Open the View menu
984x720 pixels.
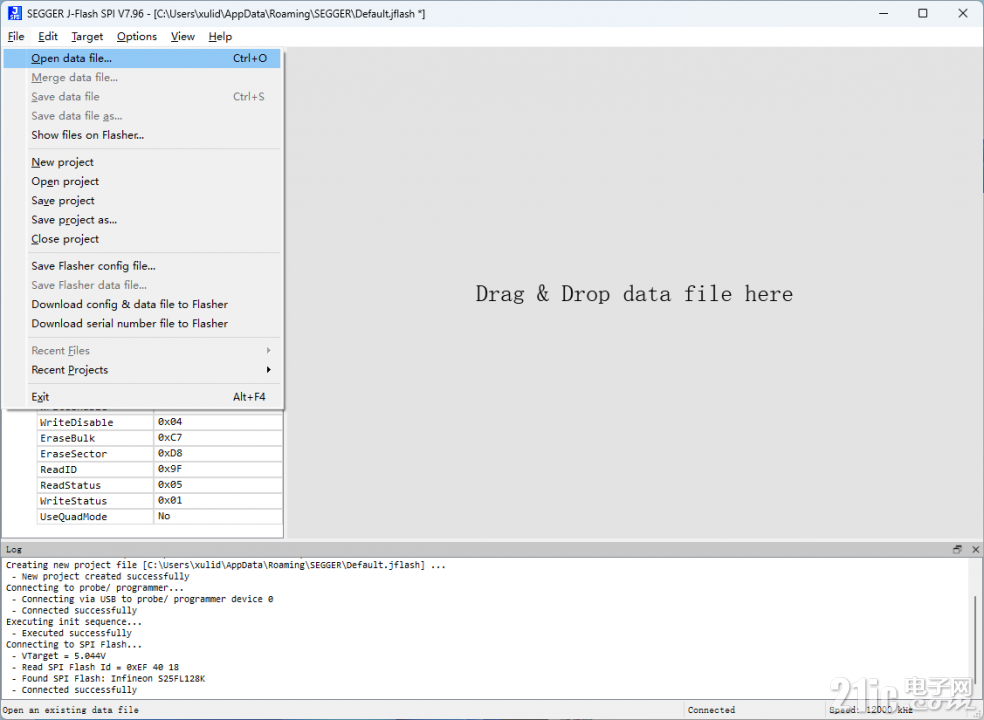pos(183,36)
